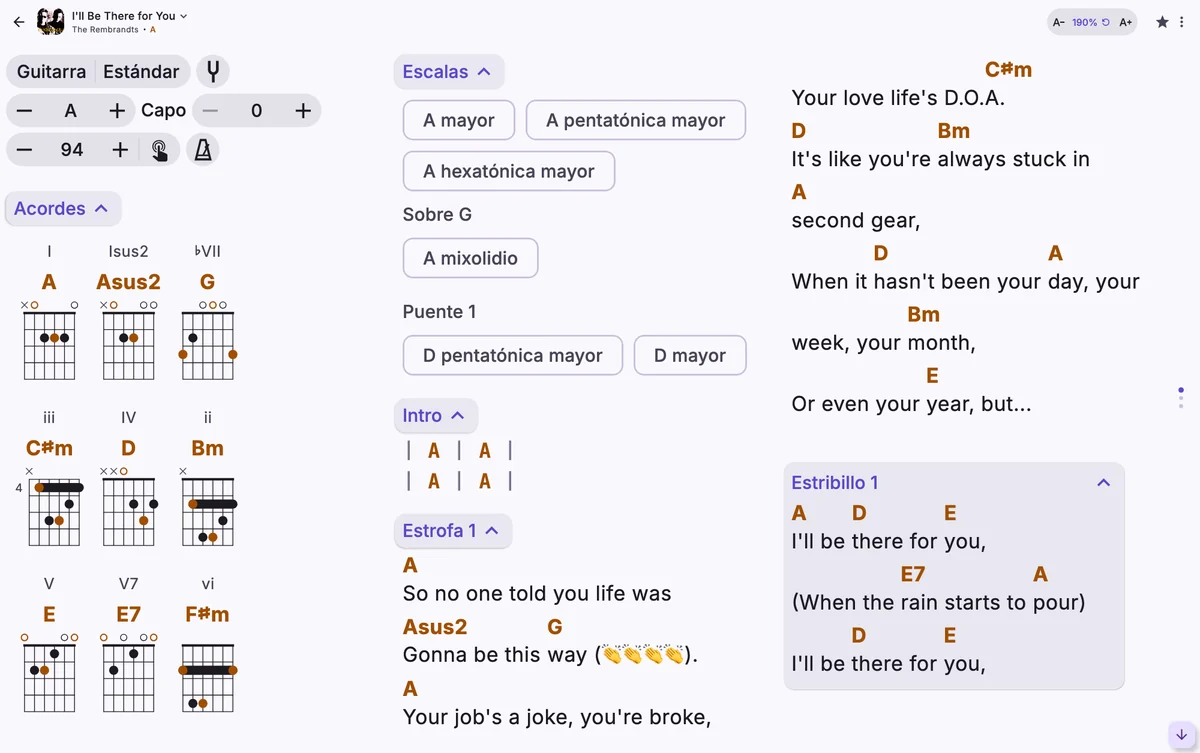The height and width of the screenshot is (753, 1200).
Task: Select the Guitarra instrument option
Action: [x=51, y=71]
